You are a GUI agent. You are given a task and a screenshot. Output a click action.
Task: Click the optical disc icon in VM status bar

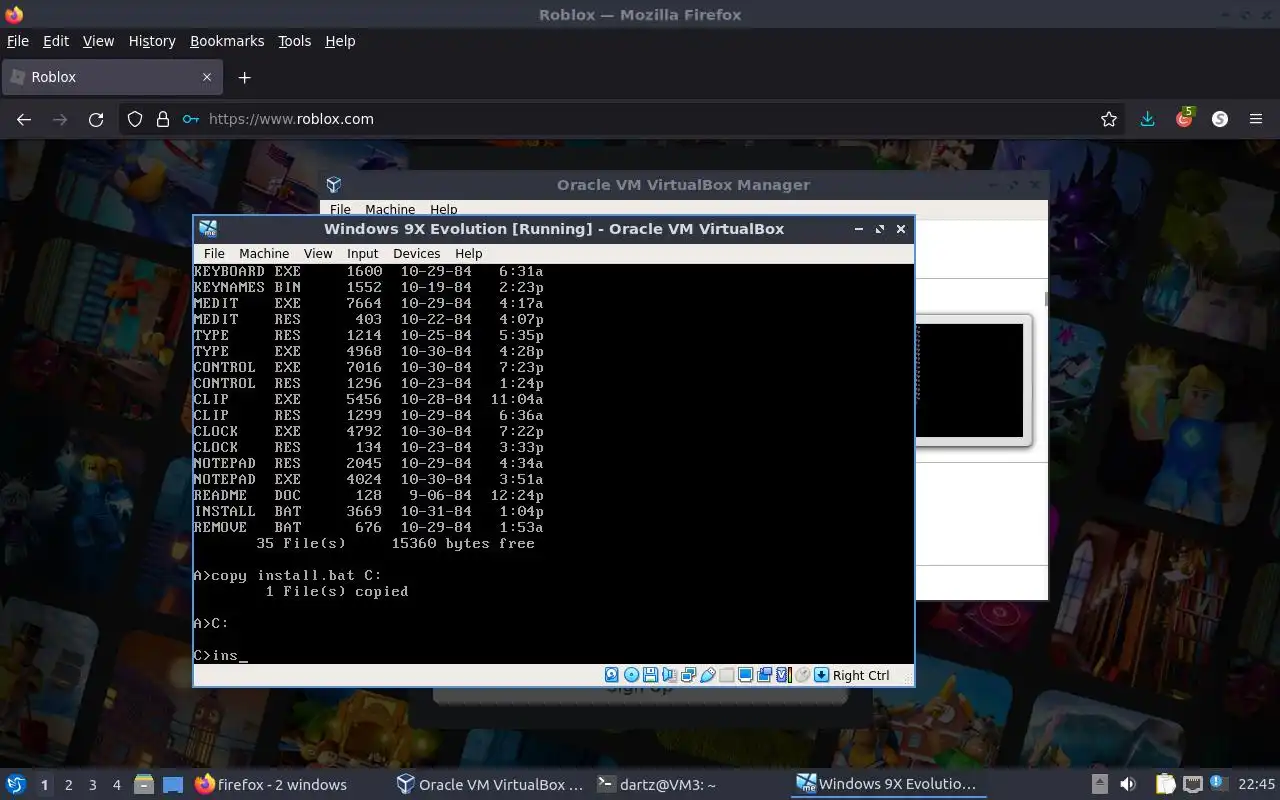(x=631, y=675)
